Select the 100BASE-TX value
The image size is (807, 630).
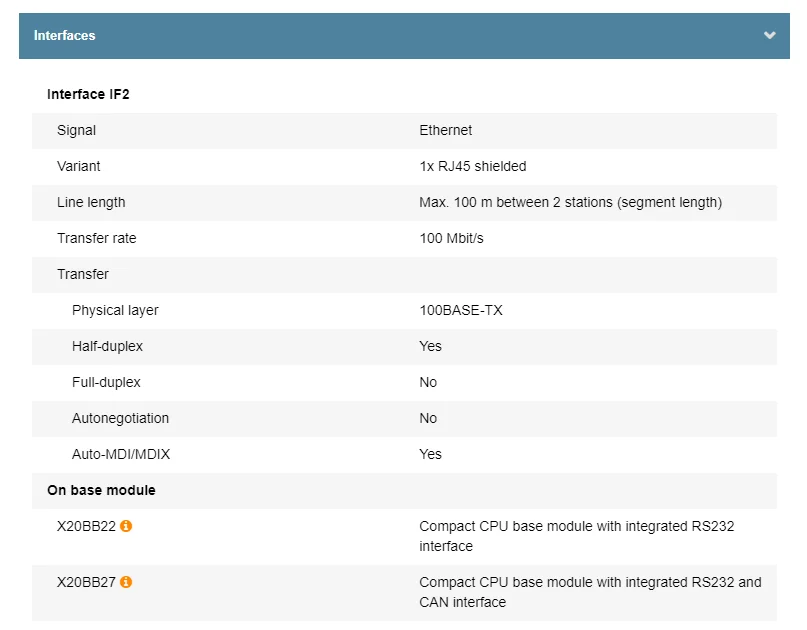pyautogui.click(x=461, y=310)
